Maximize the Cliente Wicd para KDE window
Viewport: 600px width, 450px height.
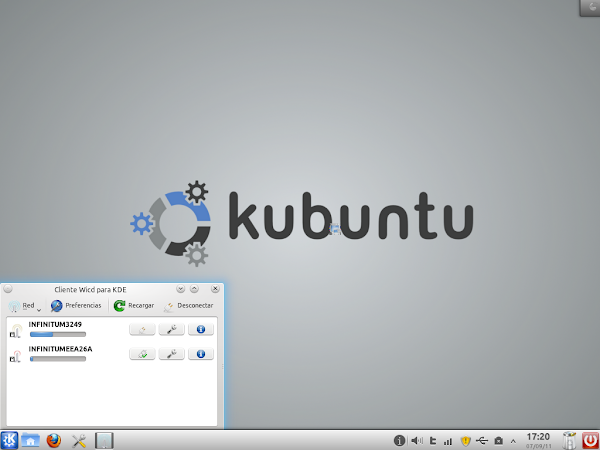(194, 289)
